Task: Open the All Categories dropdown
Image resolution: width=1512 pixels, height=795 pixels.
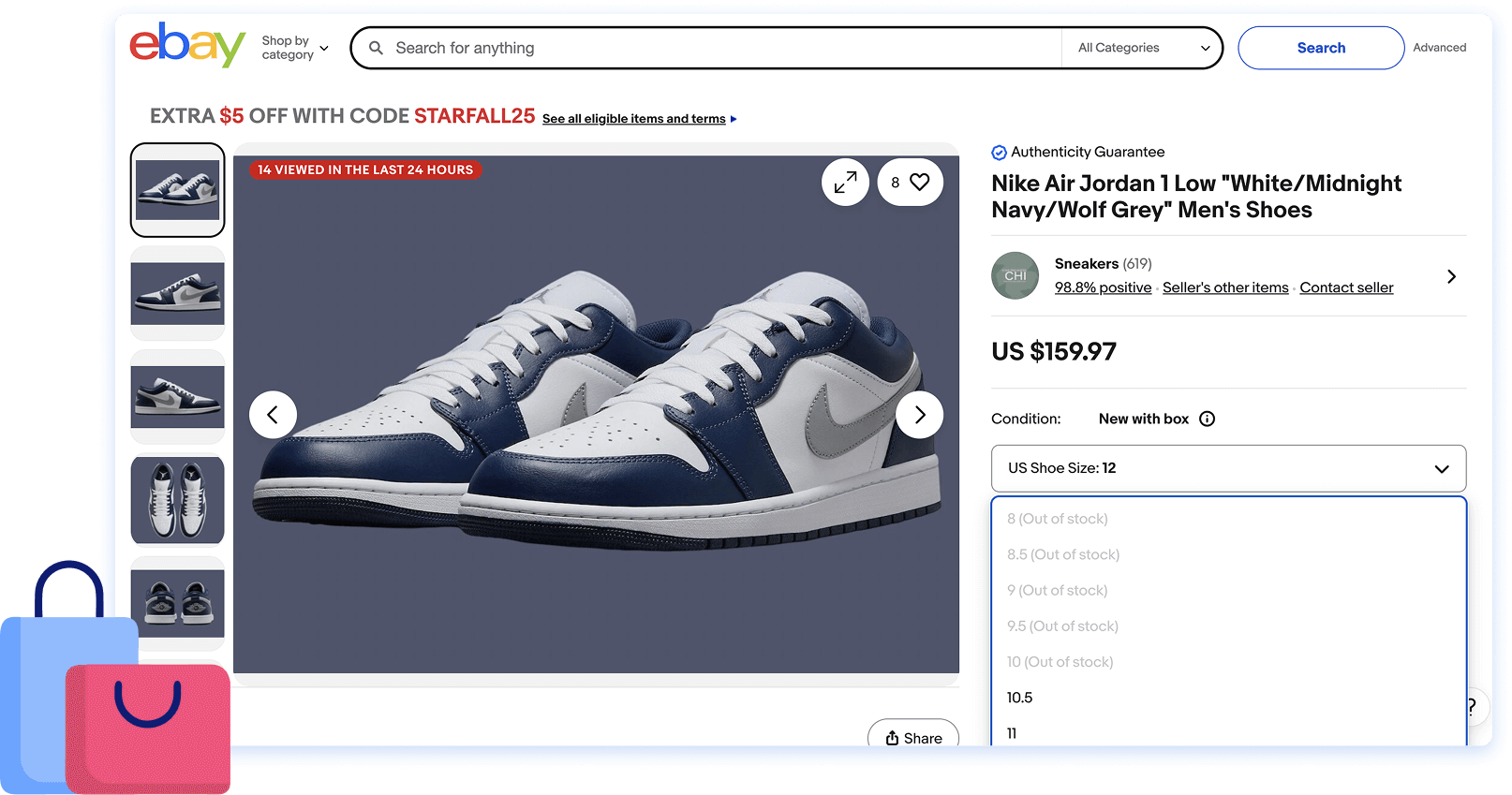Action: 1143,48
